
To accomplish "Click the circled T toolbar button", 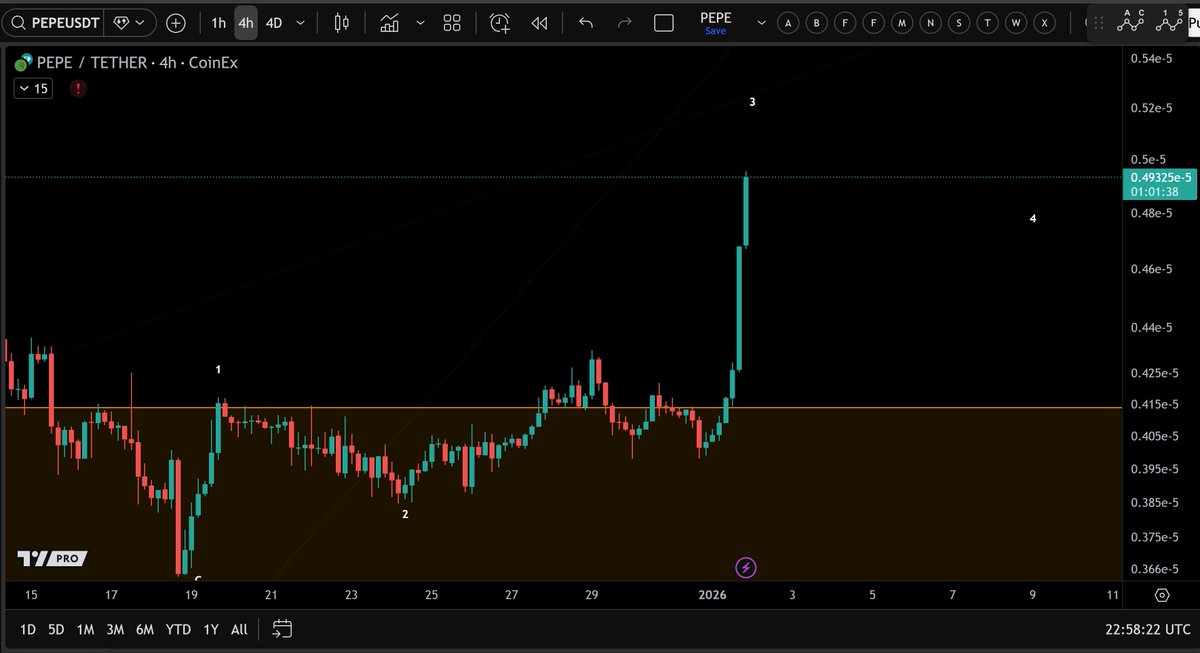I will [x=988, y=22].
